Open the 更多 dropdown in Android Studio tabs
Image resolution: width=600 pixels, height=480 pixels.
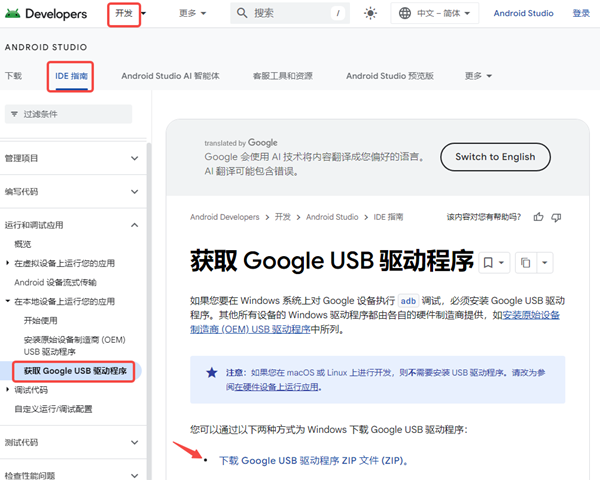(478, 76)
